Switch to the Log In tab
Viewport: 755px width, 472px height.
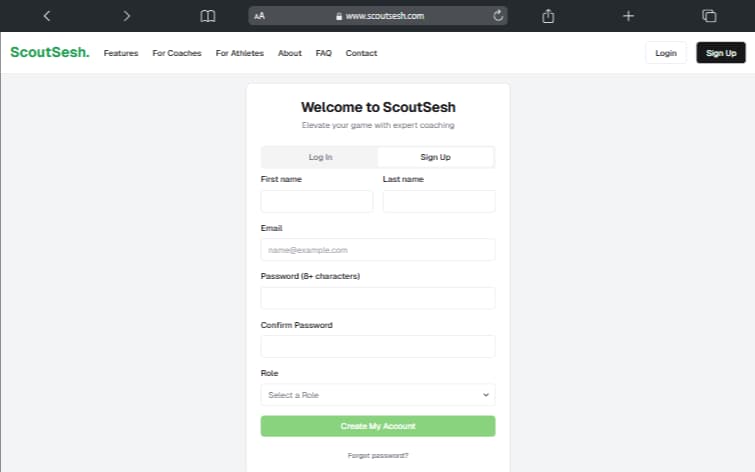(320, 157)
